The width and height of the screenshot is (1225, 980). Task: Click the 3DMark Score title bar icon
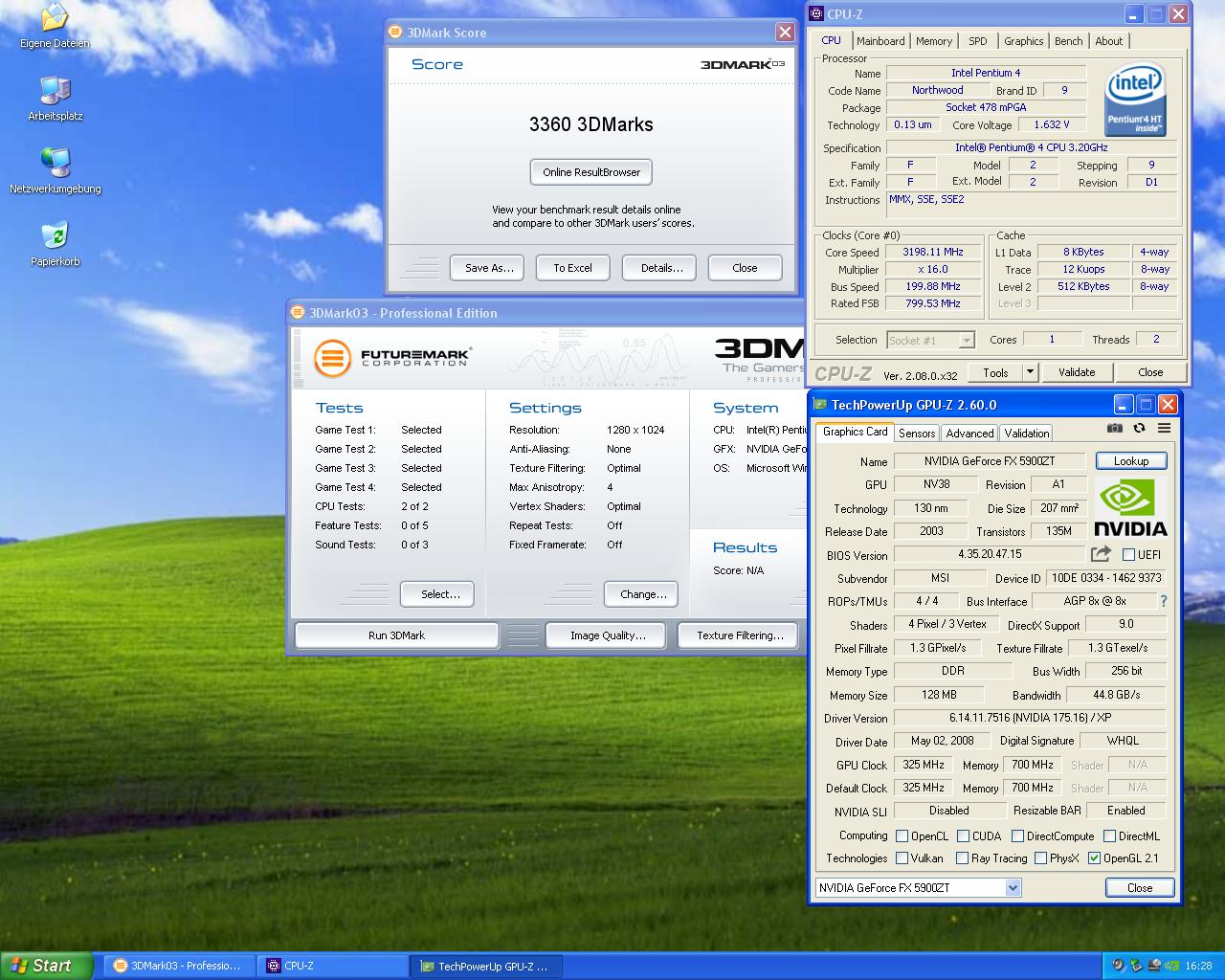[395, 32]
